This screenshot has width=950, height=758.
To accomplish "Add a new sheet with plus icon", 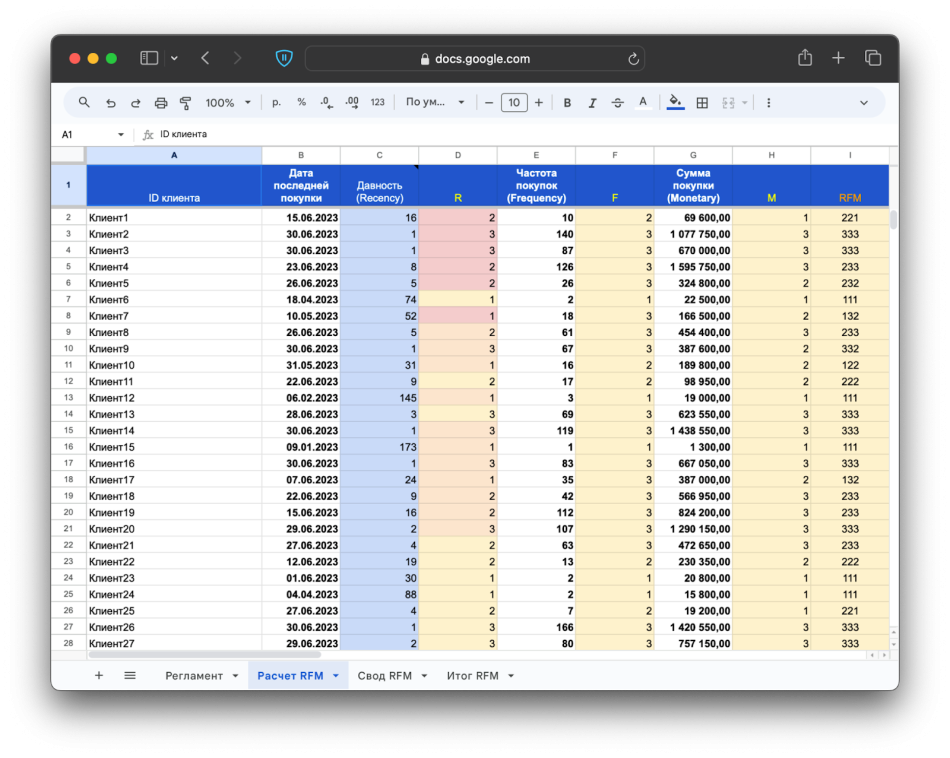I will pyautogui.click(x=99, y=675).
